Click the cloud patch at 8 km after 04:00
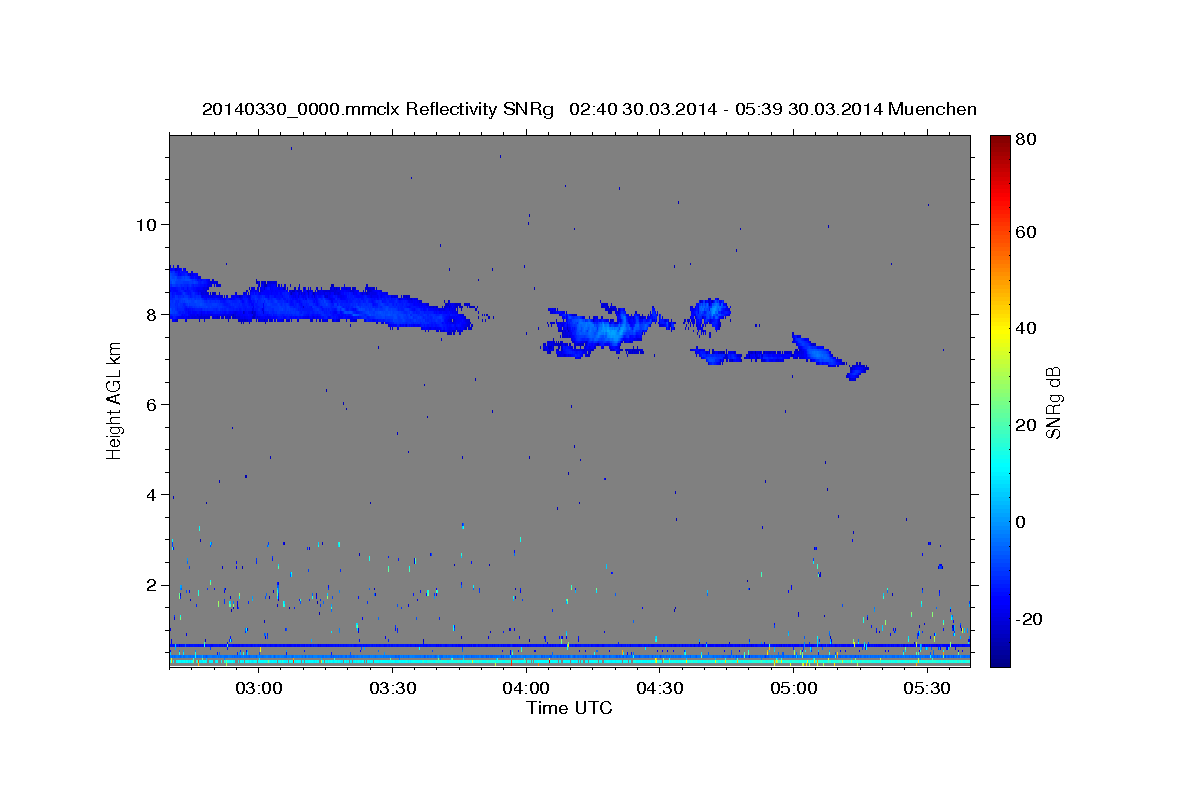The width and height of the screenshot is (1200, 800). (x=608, y=328)
